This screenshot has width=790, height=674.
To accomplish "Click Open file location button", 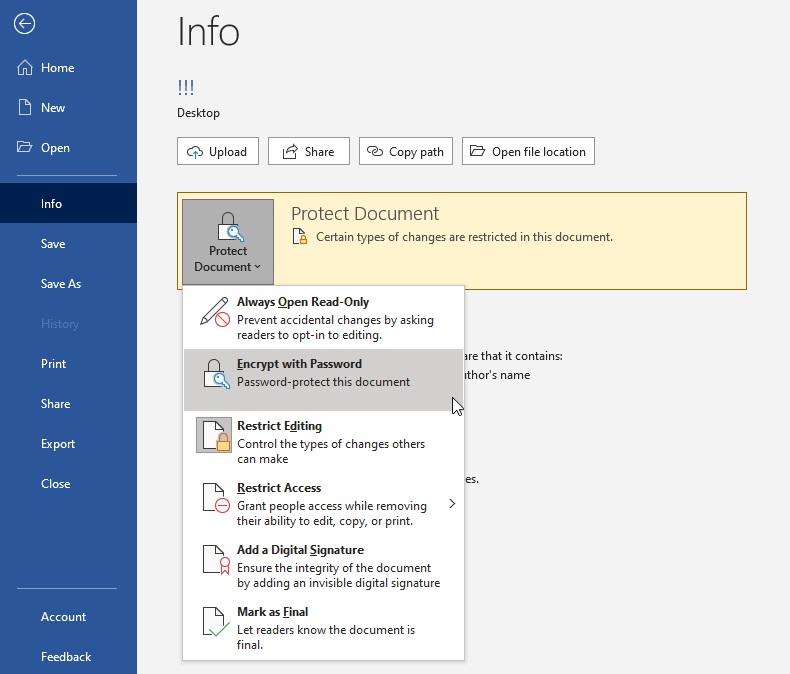I will tap(528, 151).
